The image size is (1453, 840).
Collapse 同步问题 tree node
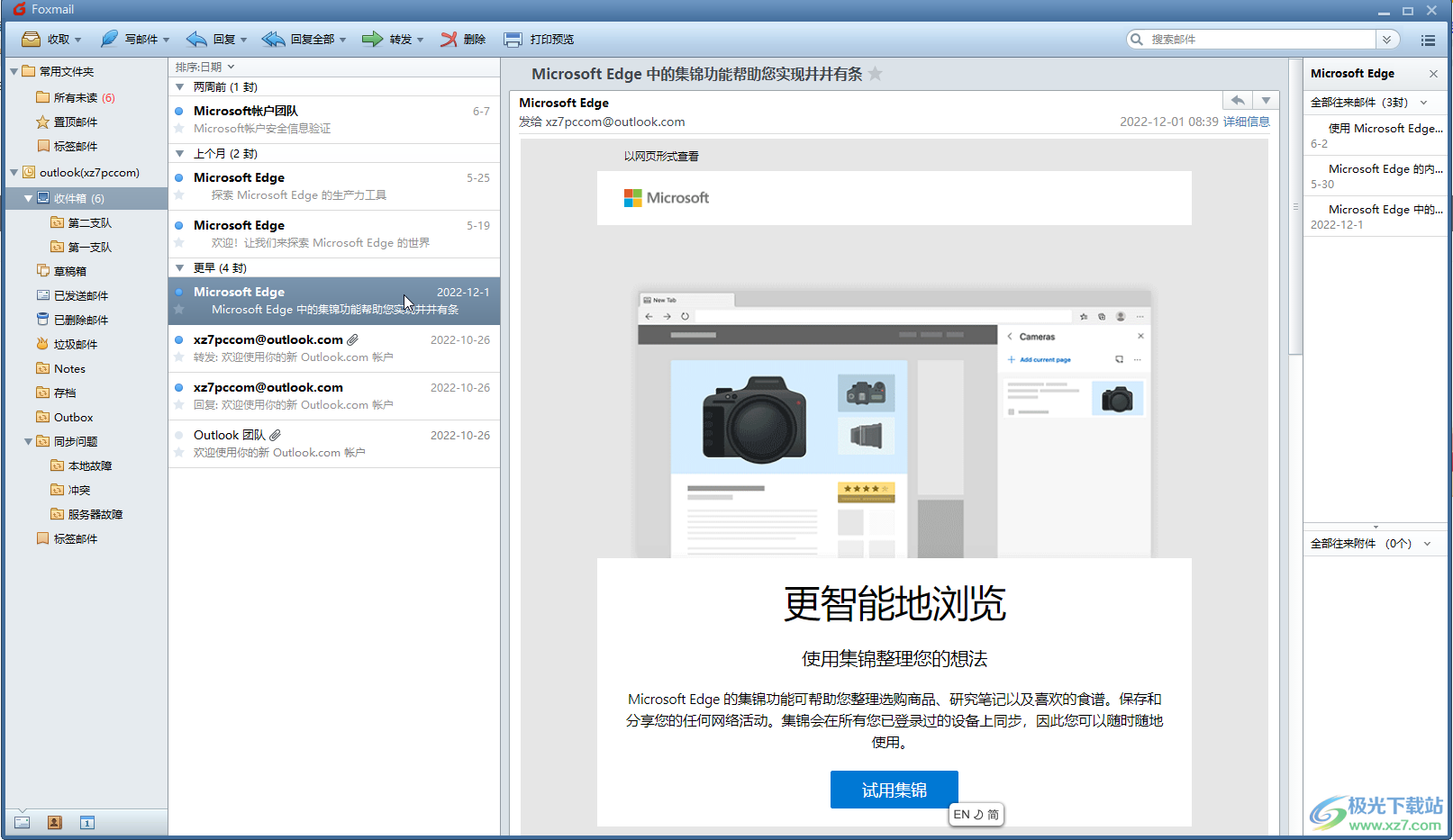[28, 441]
